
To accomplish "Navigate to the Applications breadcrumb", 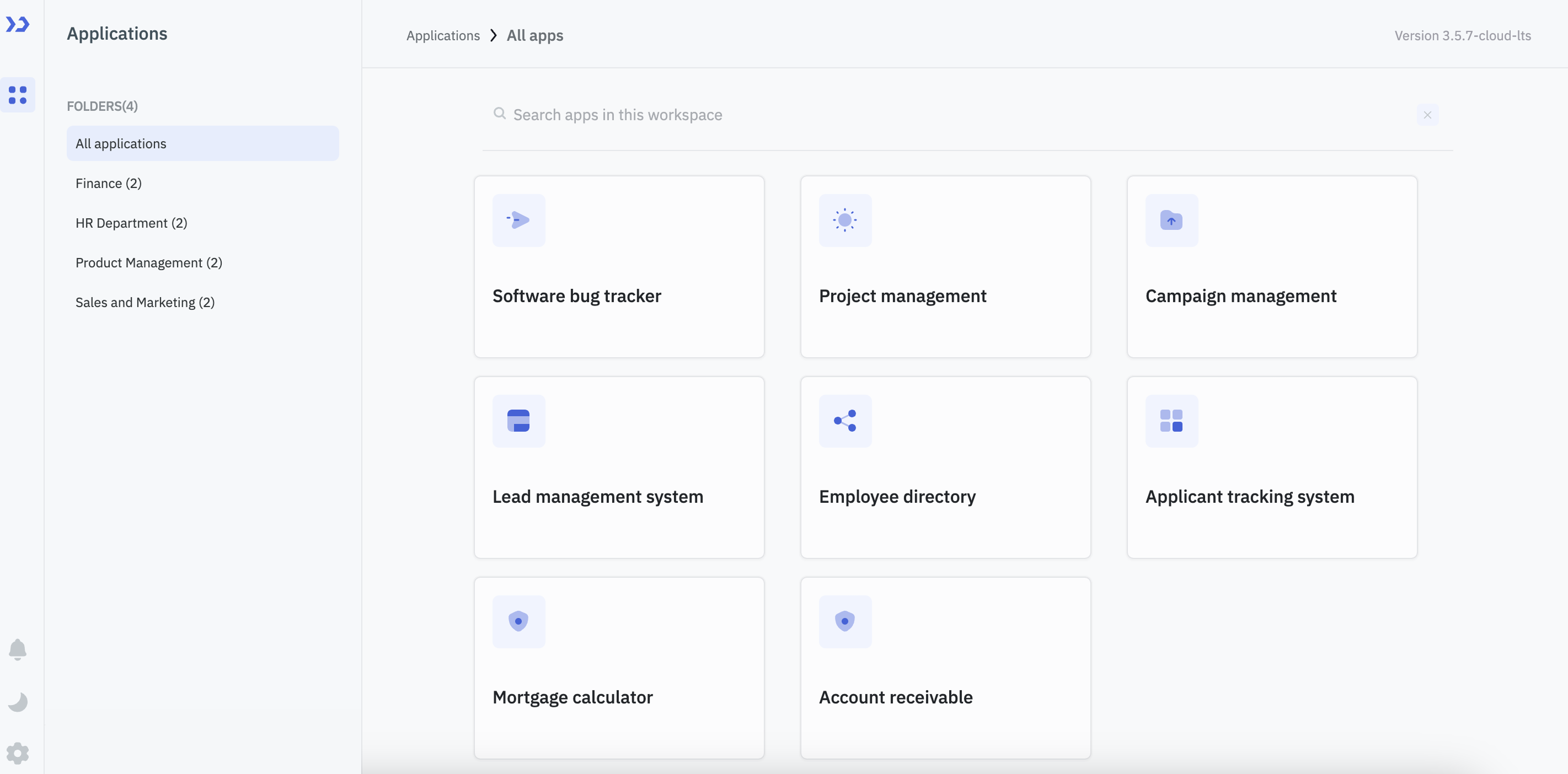I will [442, 35].
